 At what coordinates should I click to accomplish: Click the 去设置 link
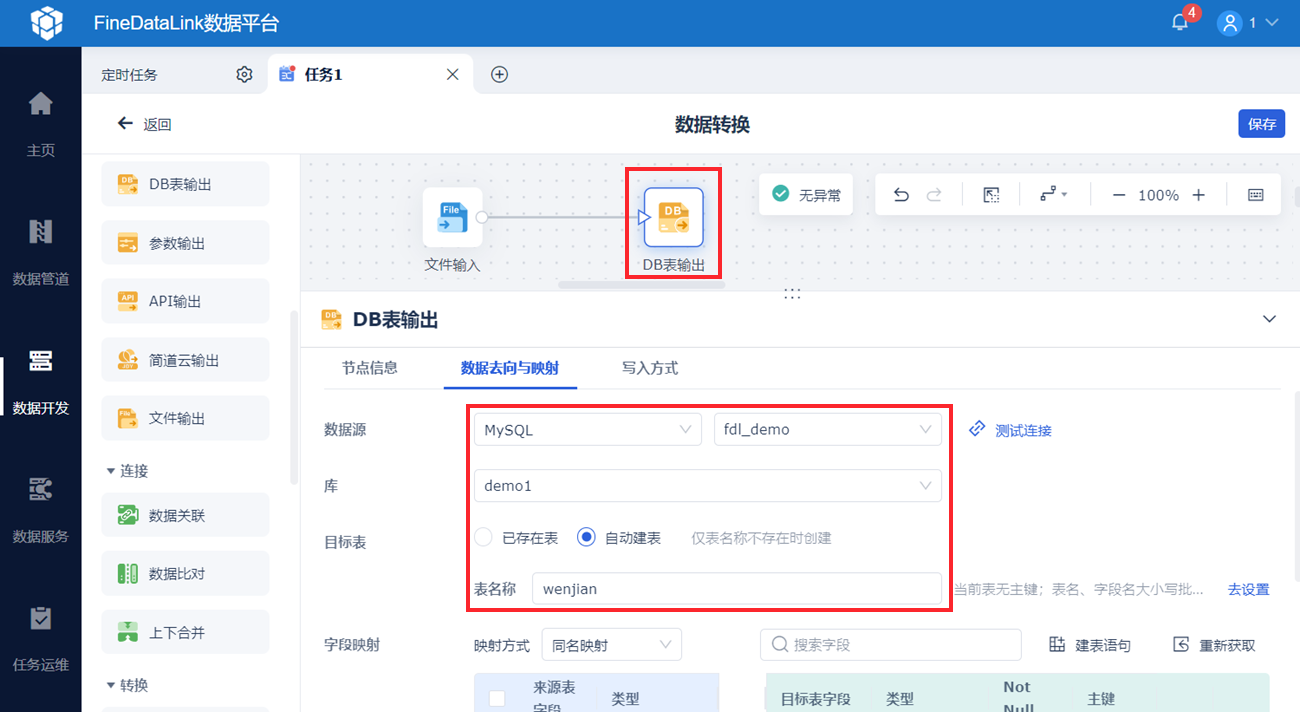pos(1249,589)
